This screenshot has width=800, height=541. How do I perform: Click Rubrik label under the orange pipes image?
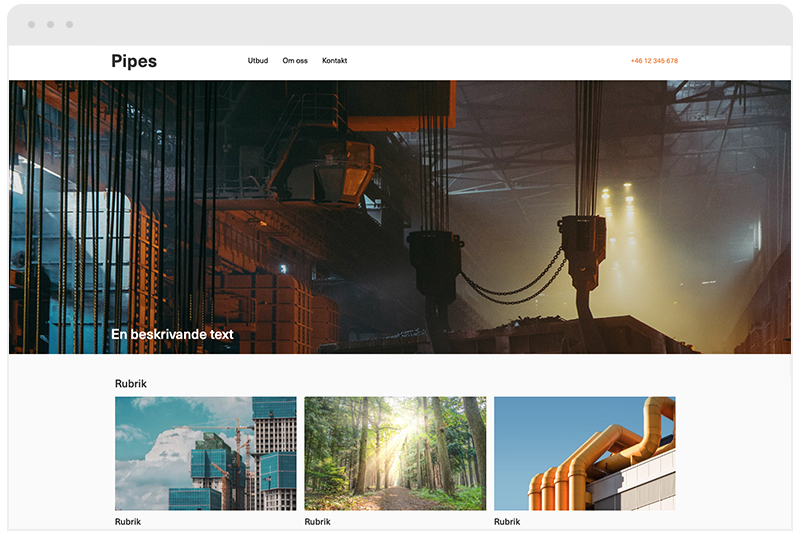[507, 522]
